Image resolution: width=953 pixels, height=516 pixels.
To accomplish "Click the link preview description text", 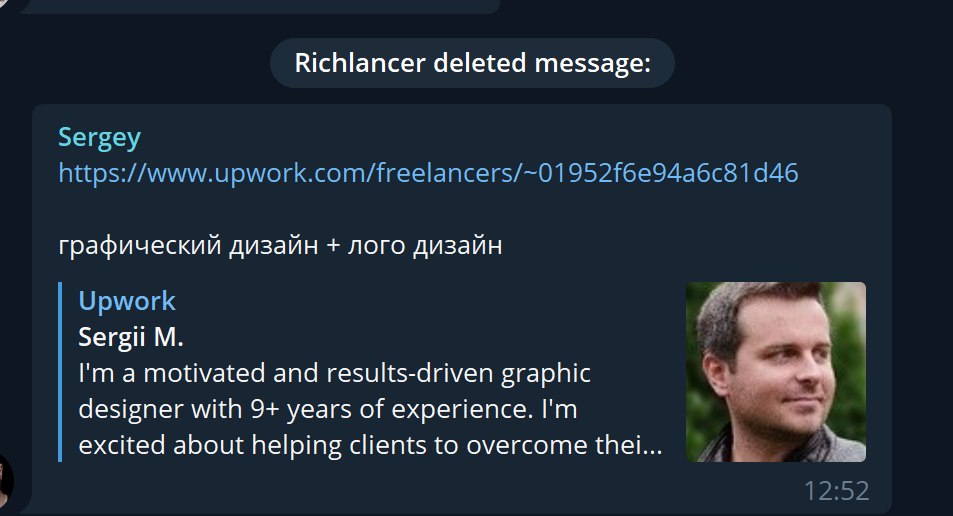I will 370,409.
